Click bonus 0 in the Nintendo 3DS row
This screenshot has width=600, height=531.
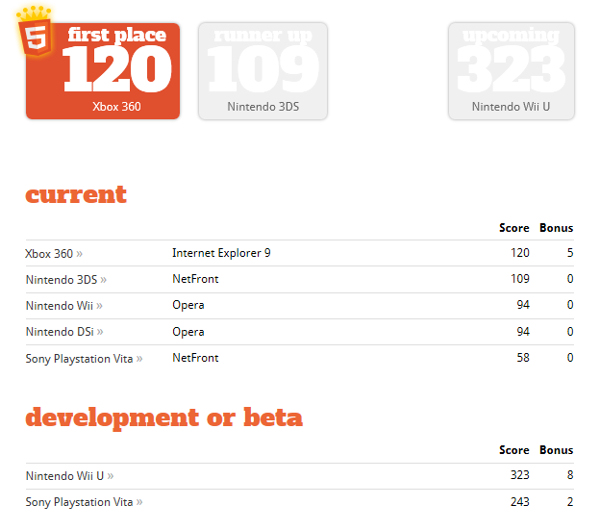pos(570,279)
